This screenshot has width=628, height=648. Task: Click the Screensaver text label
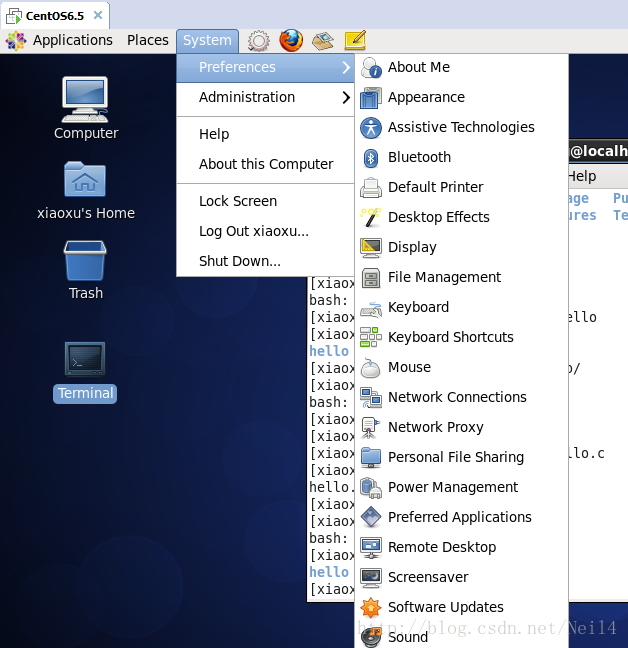pos(428,577)
